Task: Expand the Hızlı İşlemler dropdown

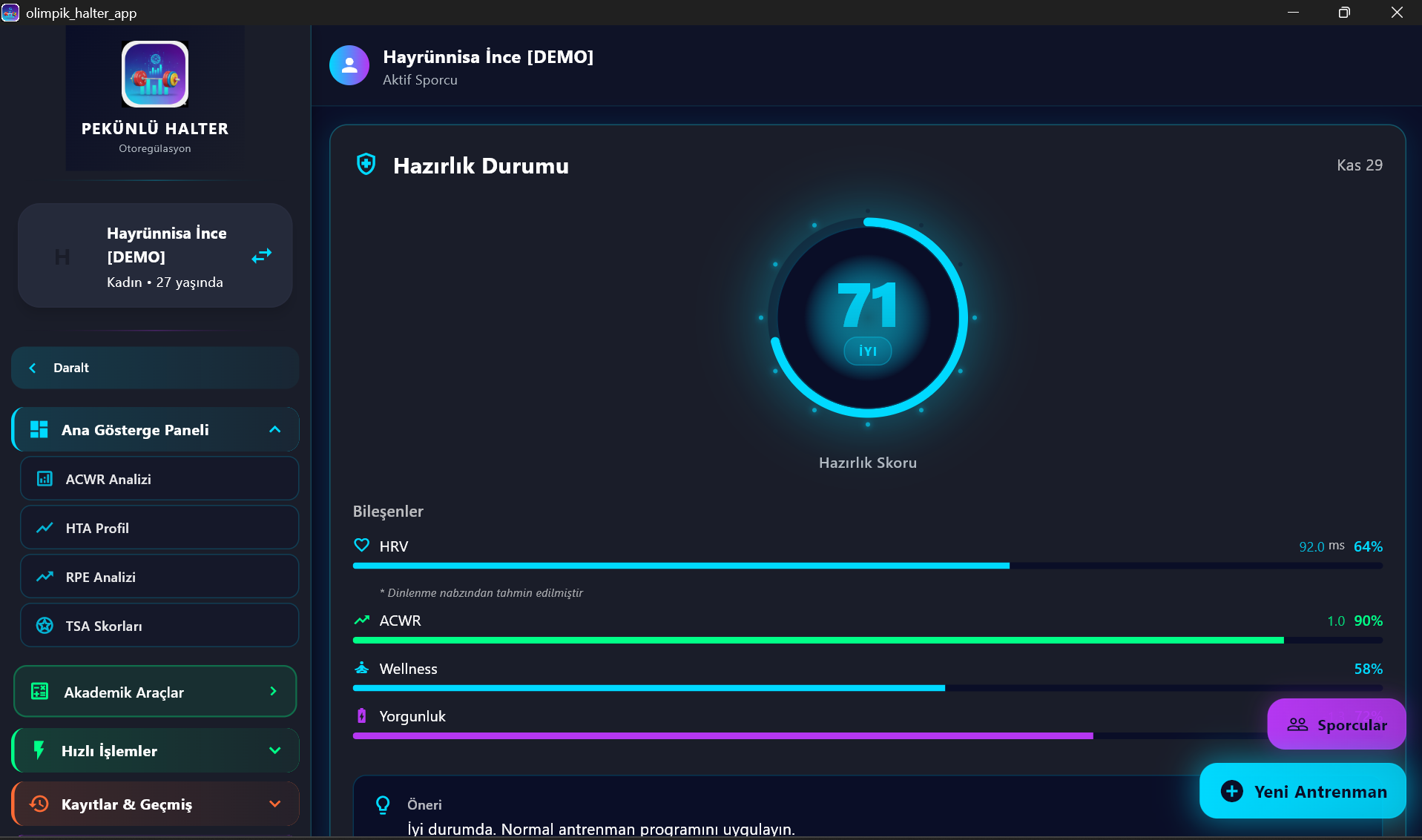Action: pyautogui.click(x=274, y=751)
